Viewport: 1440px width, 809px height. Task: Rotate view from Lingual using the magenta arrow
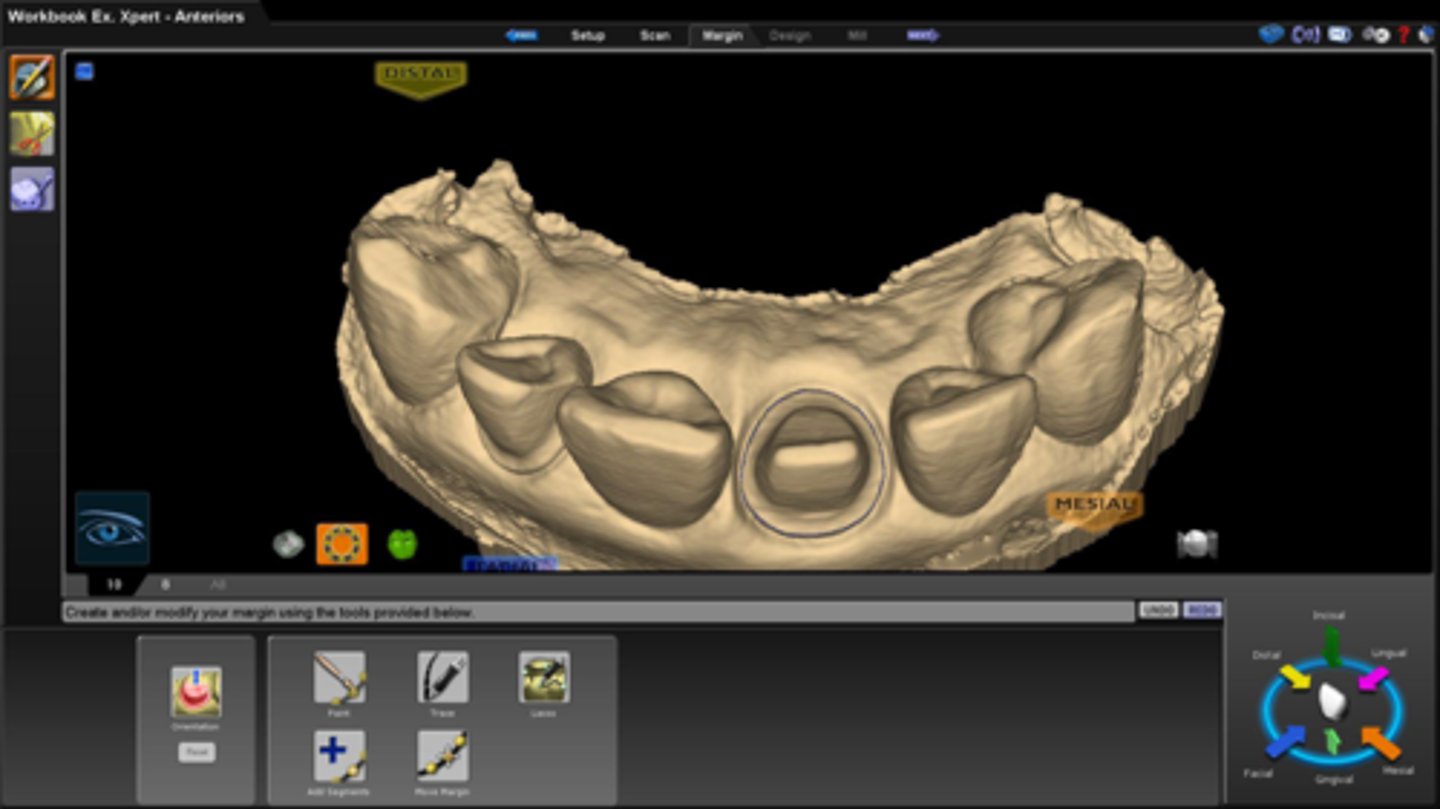[1373, 679]
